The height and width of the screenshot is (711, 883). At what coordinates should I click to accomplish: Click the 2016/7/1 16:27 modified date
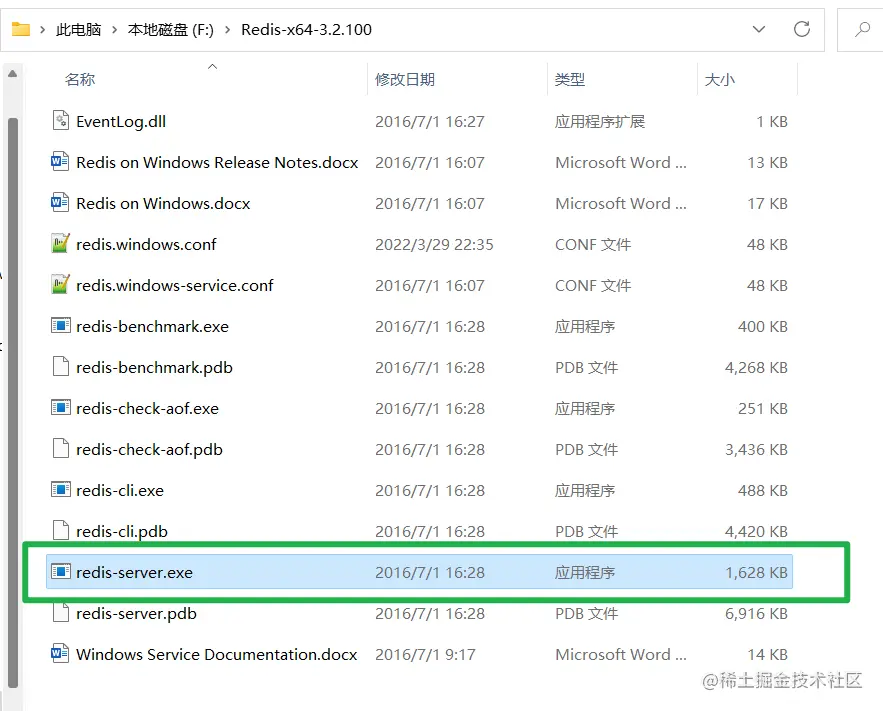click(x=430, y=122)
